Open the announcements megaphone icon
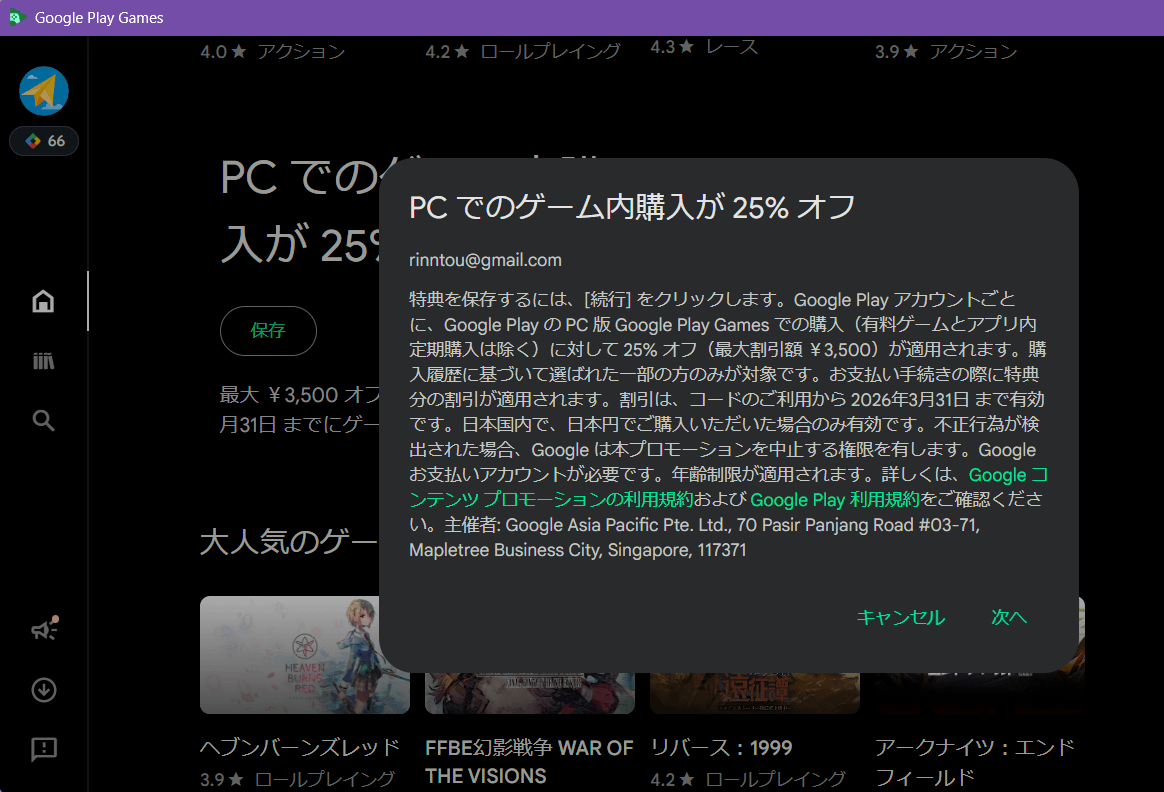This screenshot has width=1164, height=792. [43, 629]
